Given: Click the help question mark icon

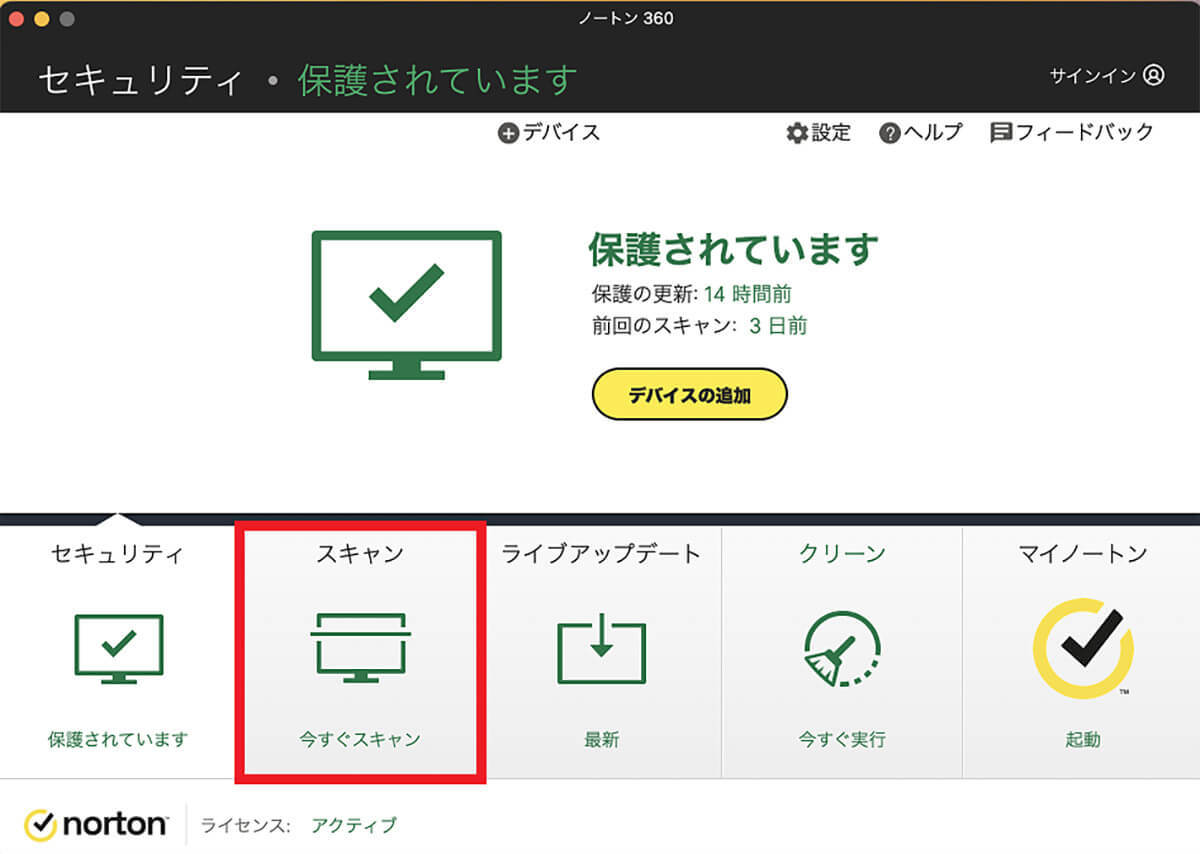Looking at the screenshot, I should tap(890, 133).
